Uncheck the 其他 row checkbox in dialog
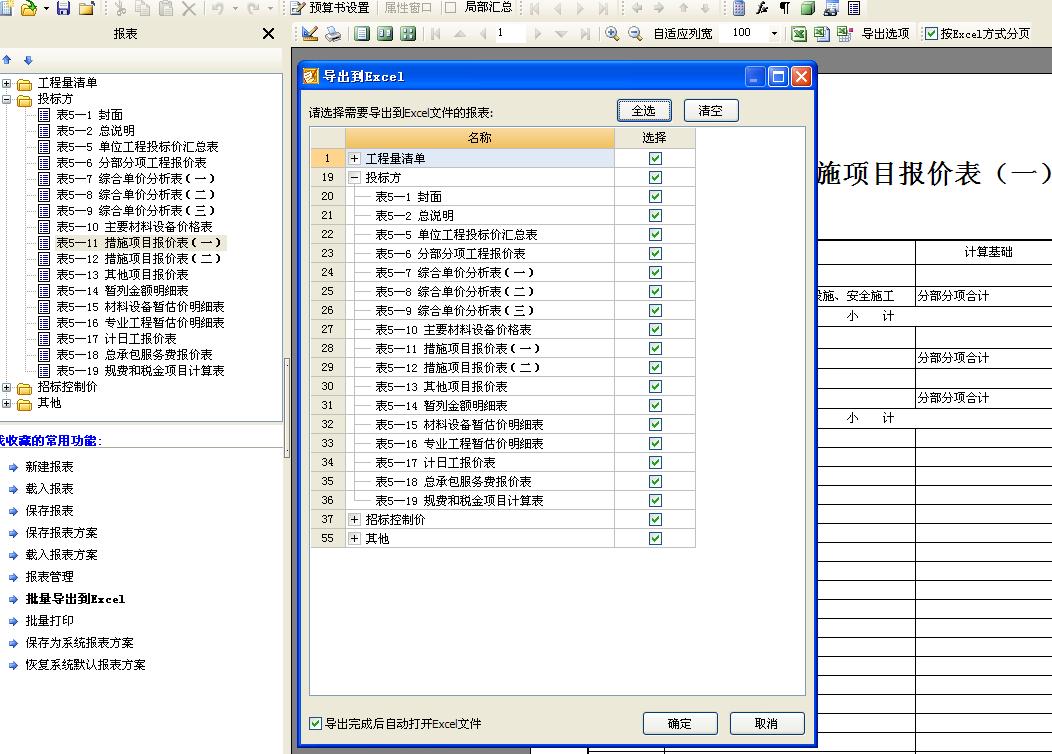Screen dimensions: 1052x754 tap(655, 539)
